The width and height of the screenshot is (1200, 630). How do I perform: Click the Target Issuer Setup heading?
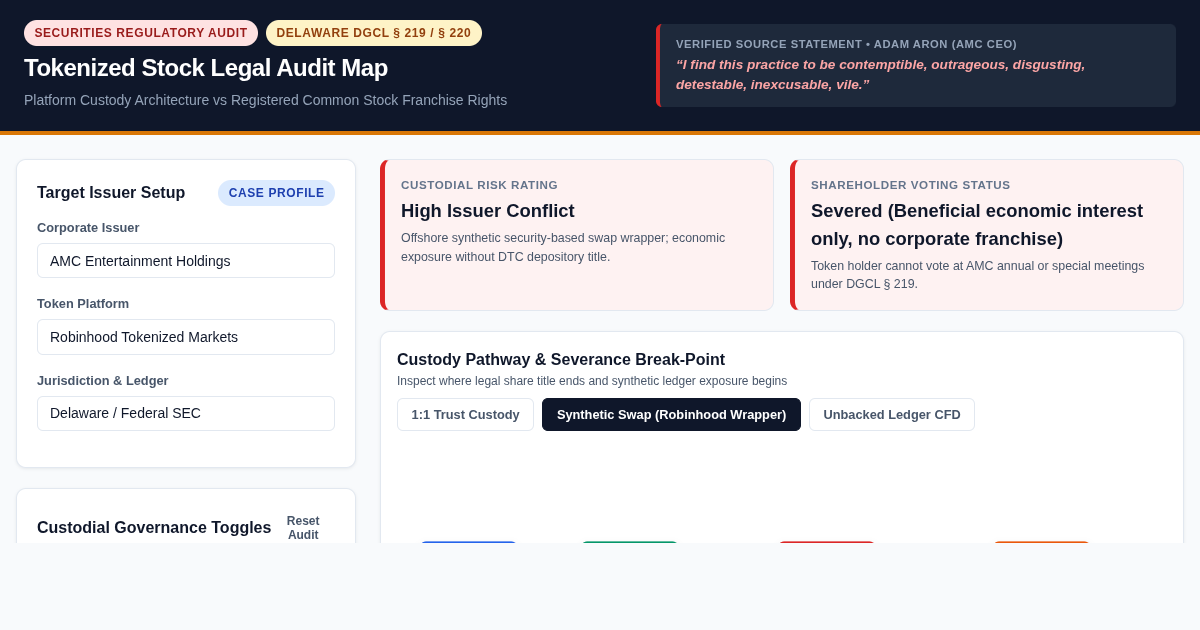tap(111, 193)
